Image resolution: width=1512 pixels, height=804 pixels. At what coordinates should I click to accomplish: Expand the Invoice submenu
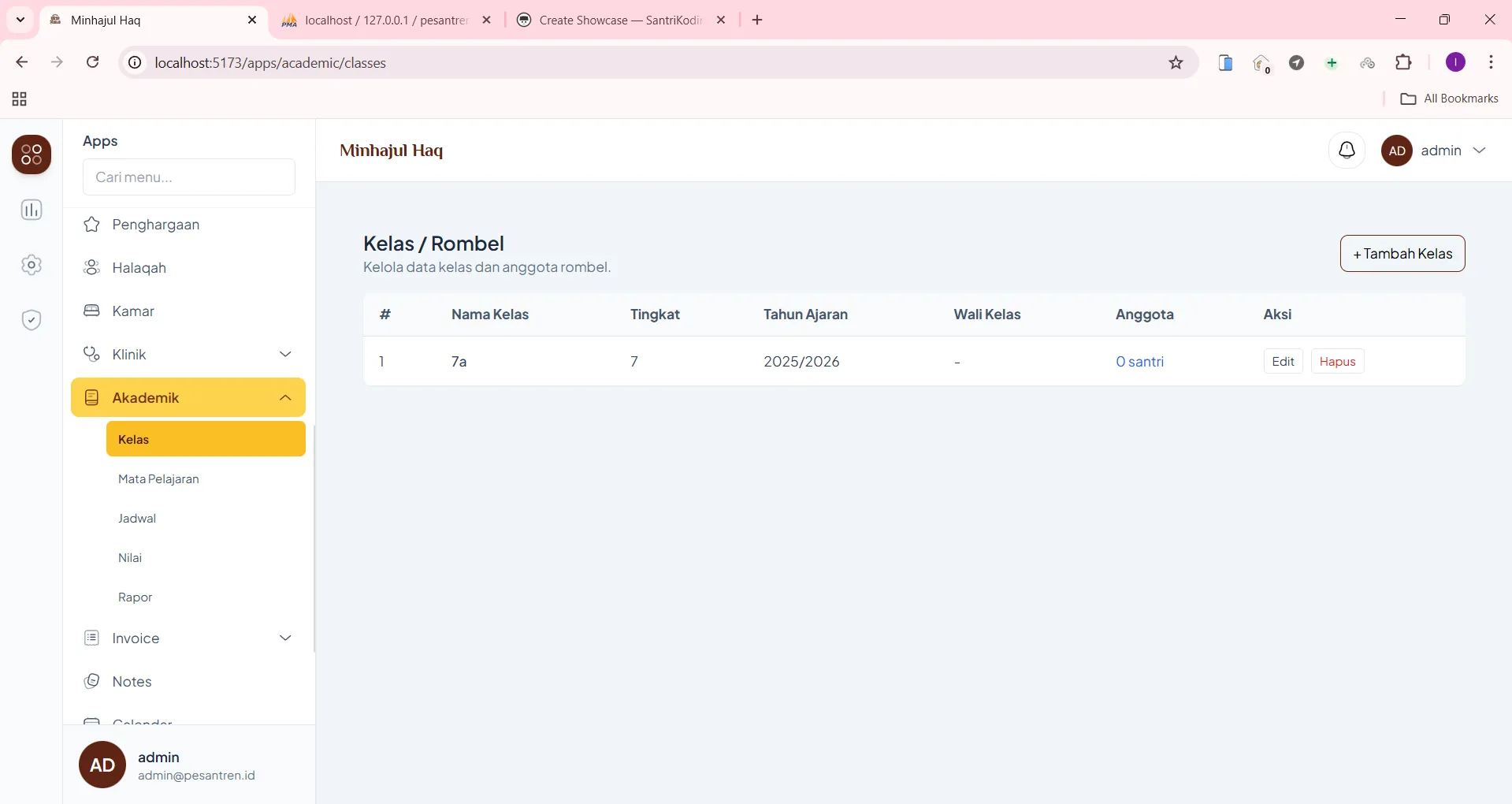coord(188,638)
